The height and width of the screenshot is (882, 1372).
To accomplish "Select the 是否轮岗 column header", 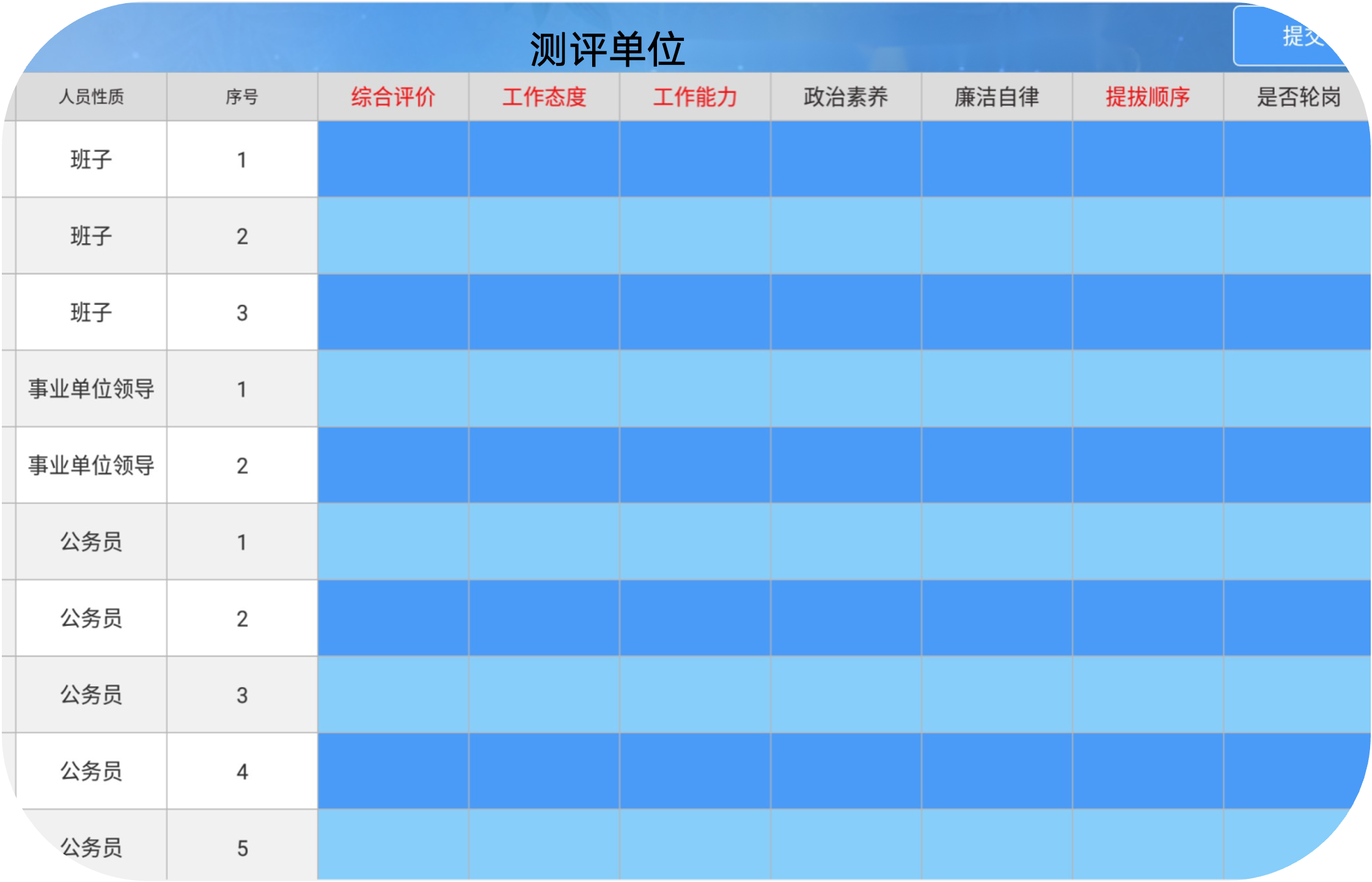I will point(1297,97).
